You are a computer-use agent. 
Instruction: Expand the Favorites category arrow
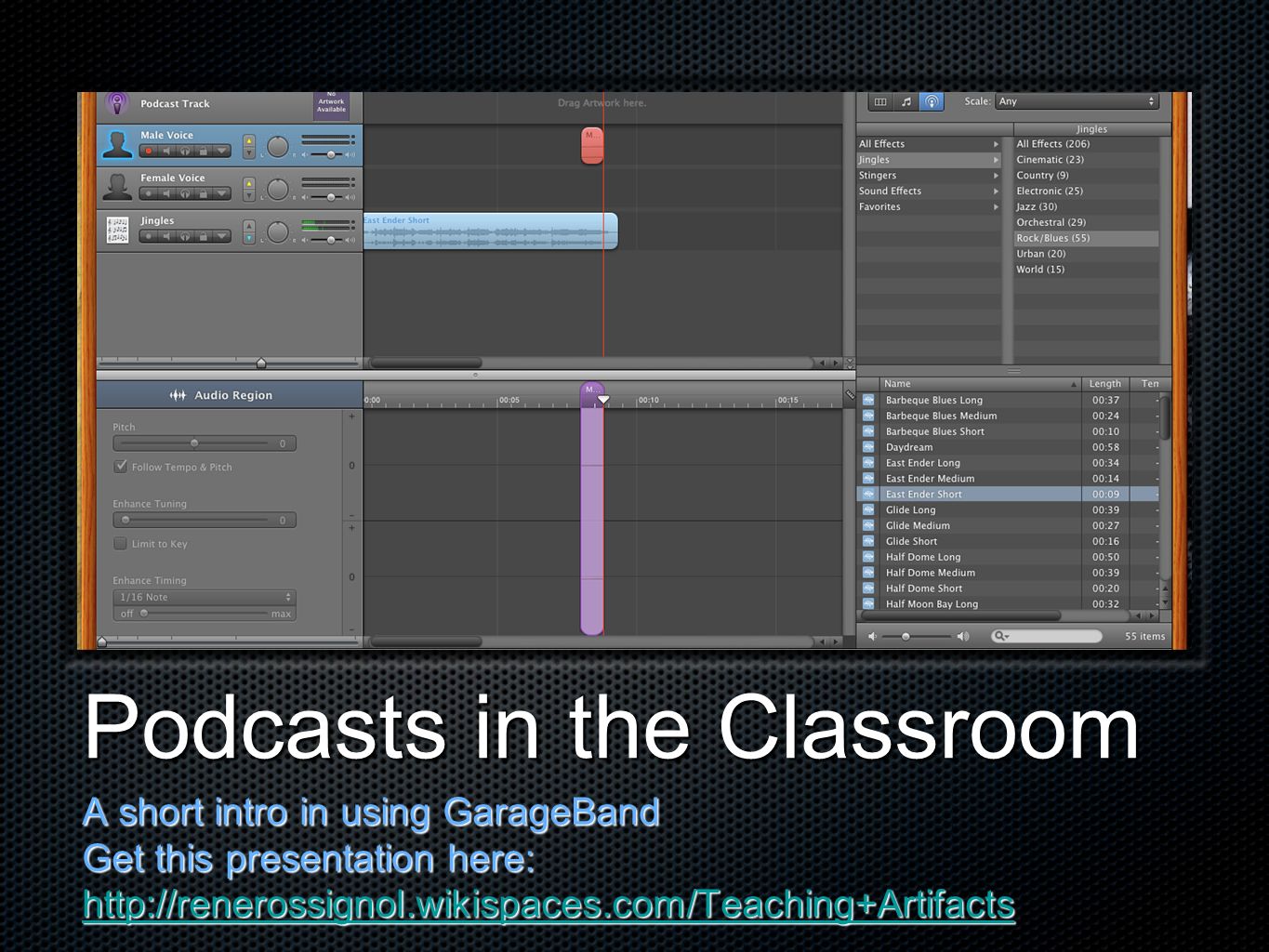click(996, 207)
